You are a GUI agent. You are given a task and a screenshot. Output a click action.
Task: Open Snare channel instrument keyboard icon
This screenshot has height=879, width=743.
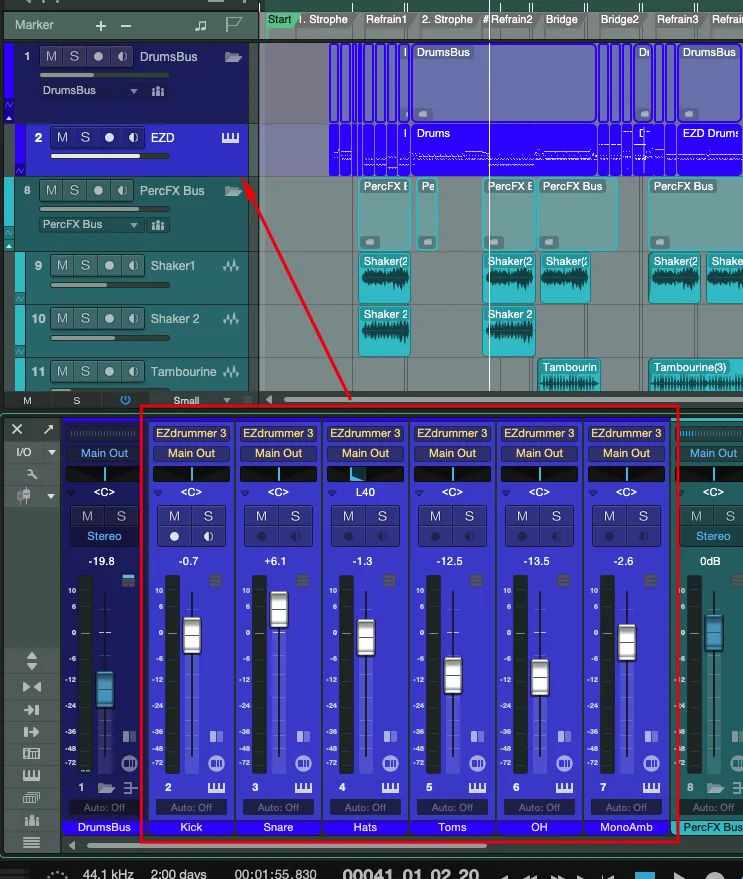pyautogui.click(x=303, y=788)
